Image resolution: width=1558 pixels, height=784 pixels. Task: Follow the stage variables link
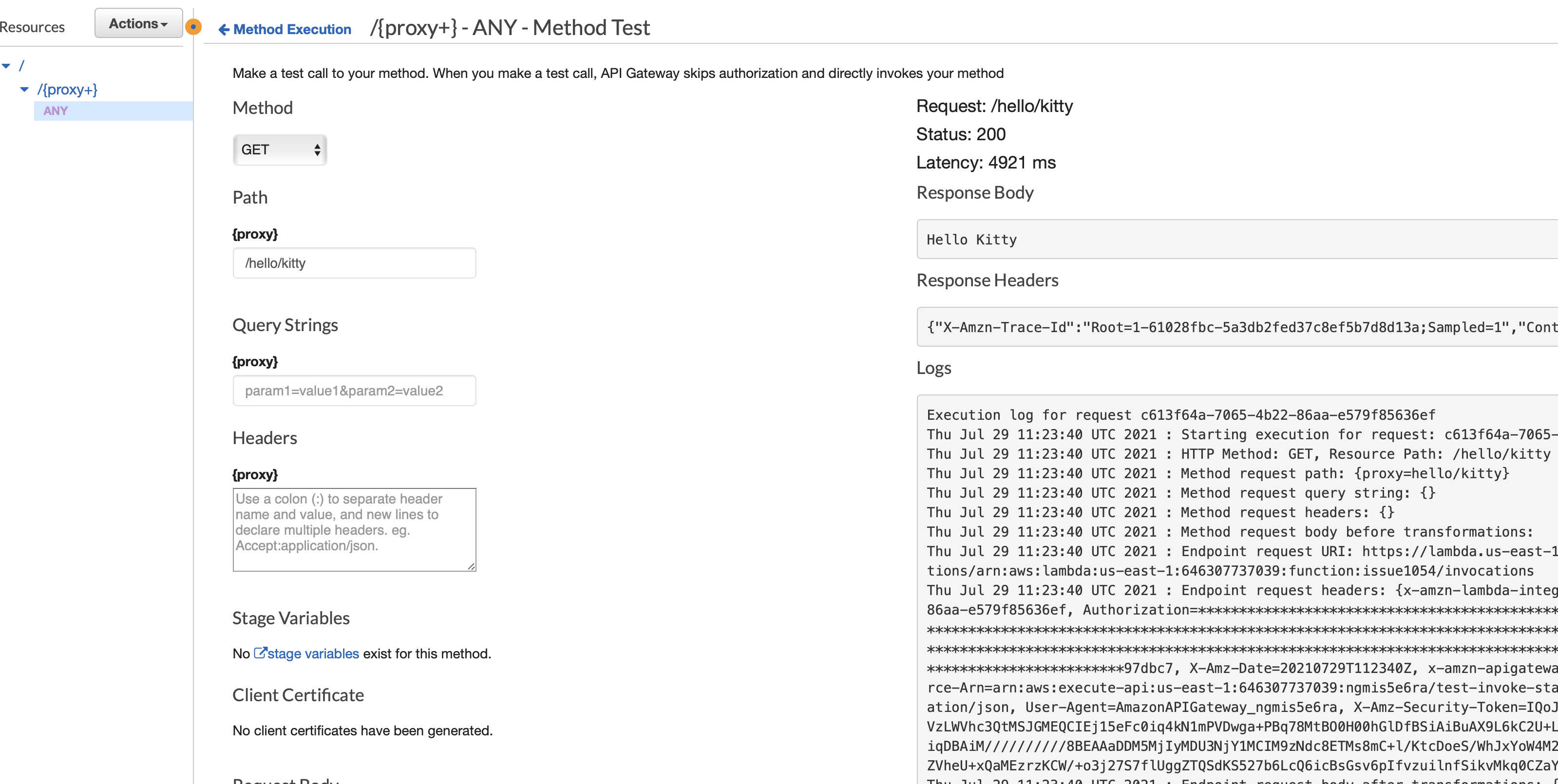click(313, 653)
